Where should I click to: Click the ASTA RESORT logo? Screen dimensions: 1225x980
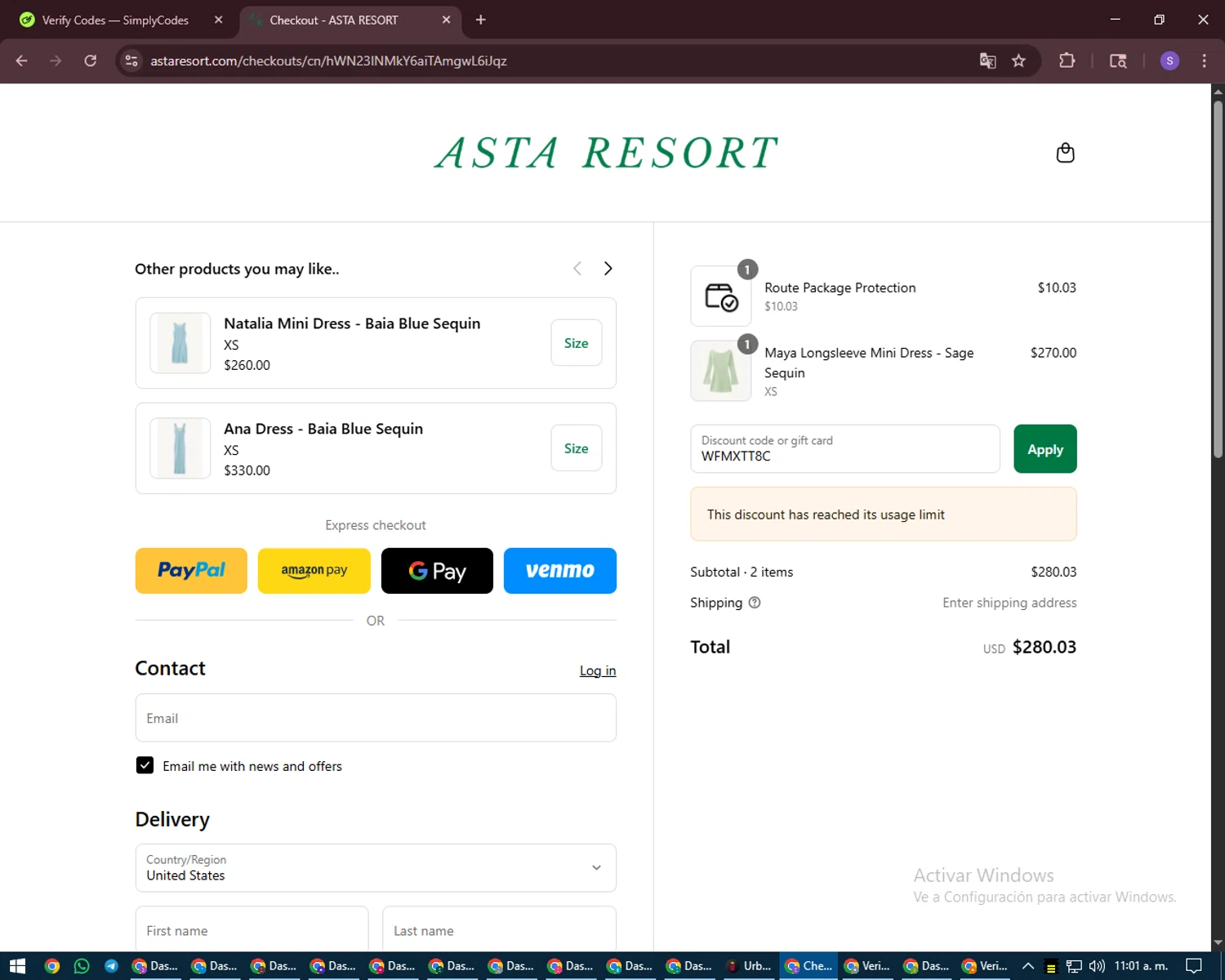pos(606,153)
